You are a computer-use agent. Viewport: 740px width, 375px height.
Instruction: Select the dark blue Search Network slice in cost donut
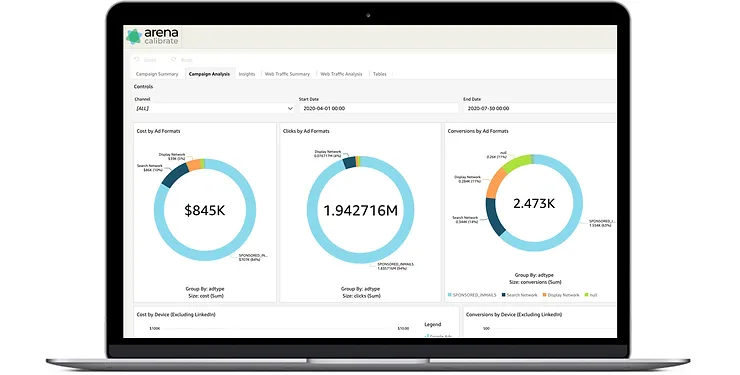coord(174,175)
